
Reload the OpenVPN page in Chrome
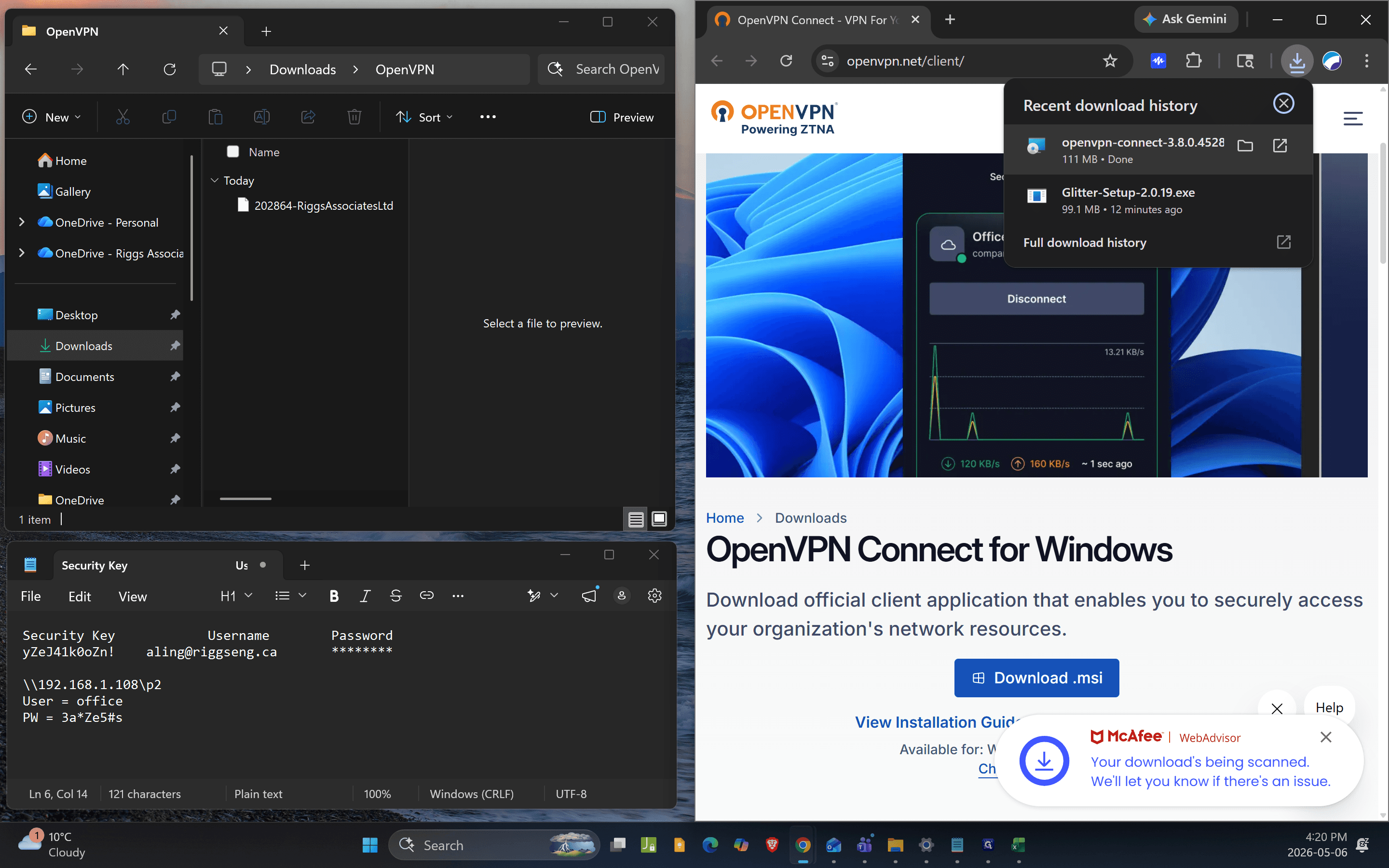click(786, 61)
